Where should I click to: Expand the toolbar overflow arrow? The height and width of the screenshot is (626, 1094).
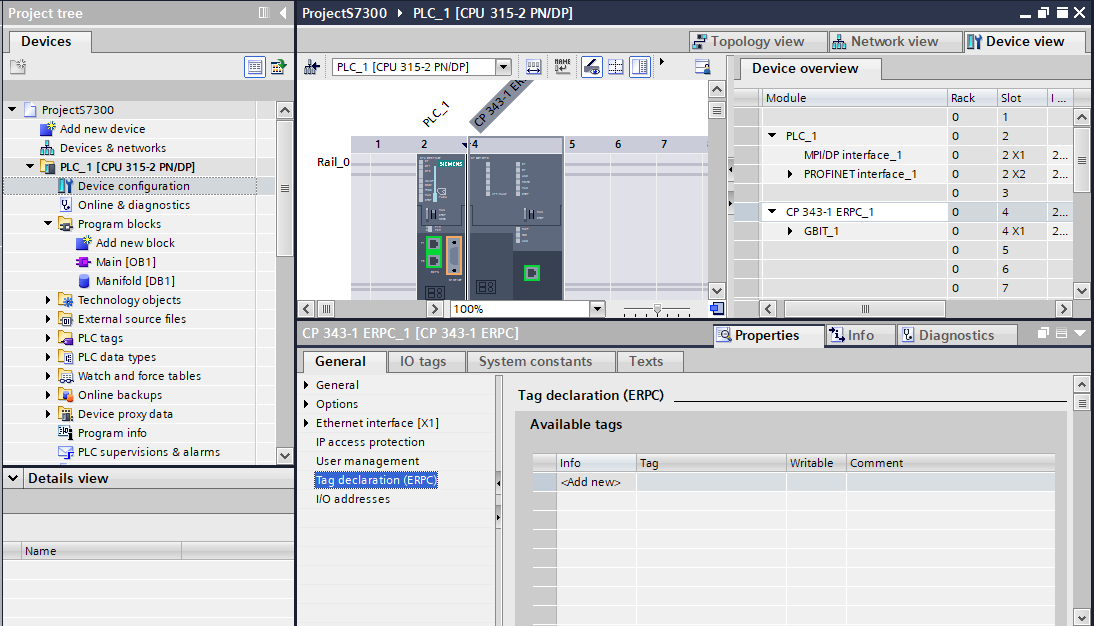(661, 62)
